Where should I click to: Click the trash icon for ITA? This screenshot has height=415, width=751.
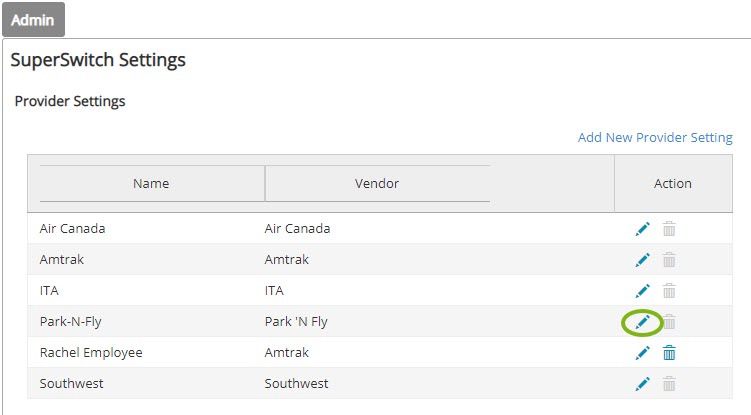point(669,291)
